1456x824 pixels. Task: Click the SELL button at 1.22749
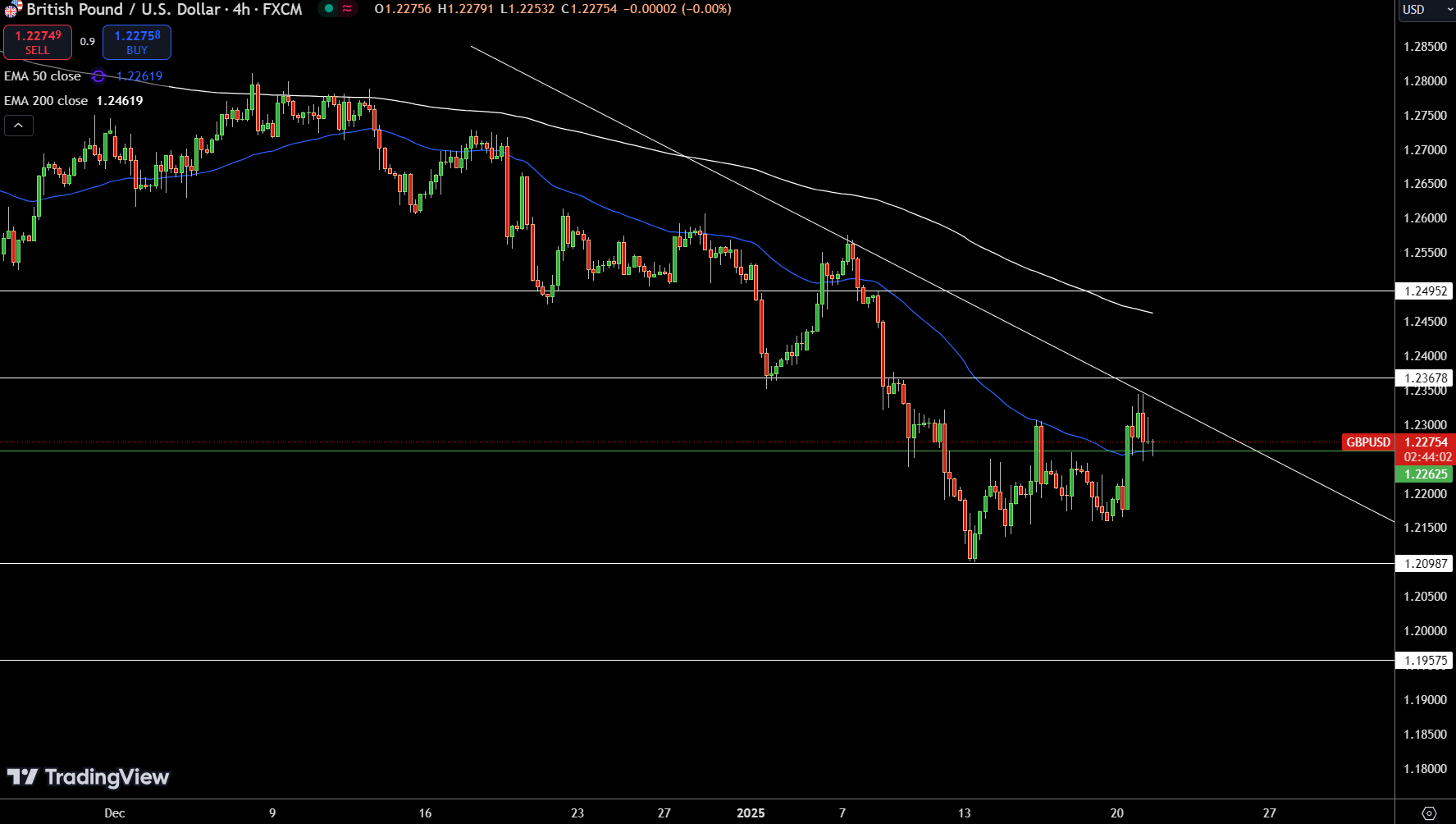click(x=38, y=42)
